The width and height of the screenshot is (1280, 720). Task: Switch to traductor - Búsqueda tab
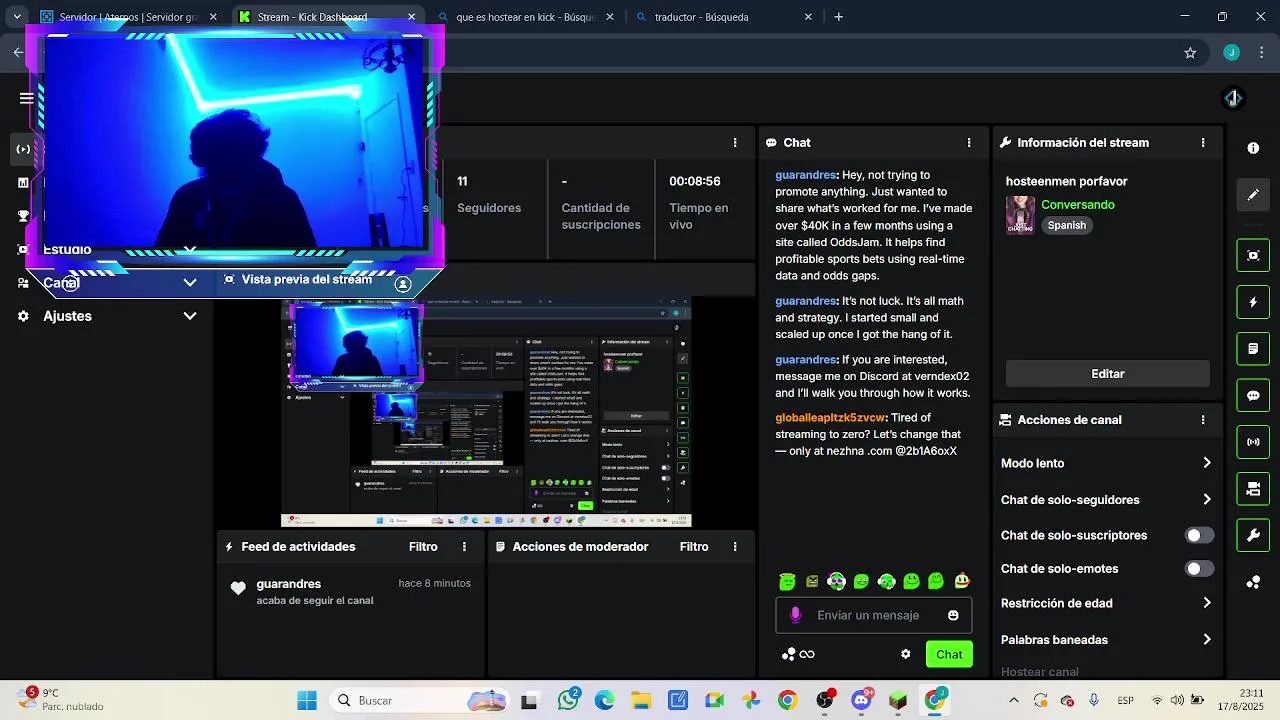tap(724, 17)
